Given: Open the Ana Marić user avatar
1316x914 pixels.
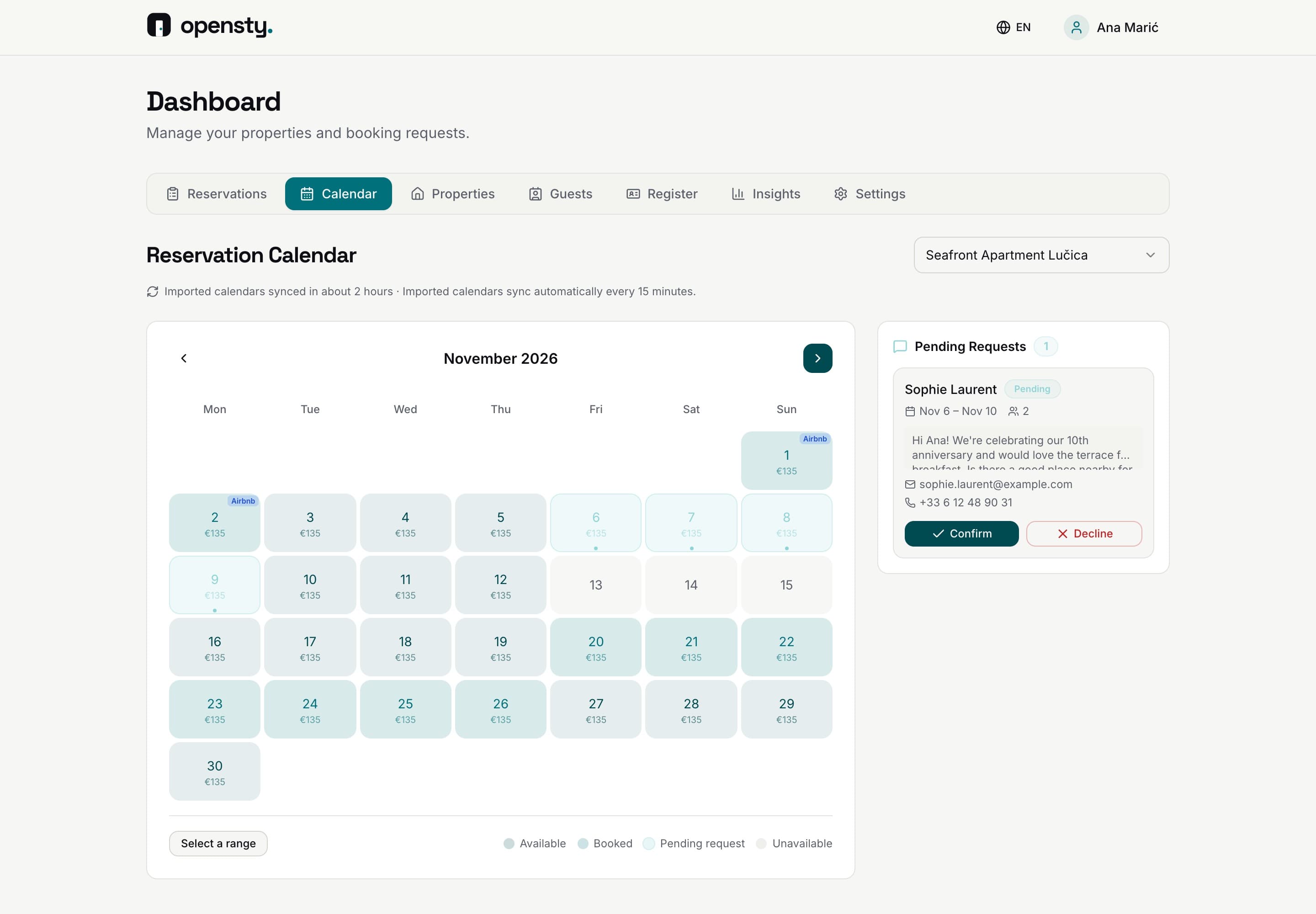Looking at the screenshot, I should (x=1076, y=27).
